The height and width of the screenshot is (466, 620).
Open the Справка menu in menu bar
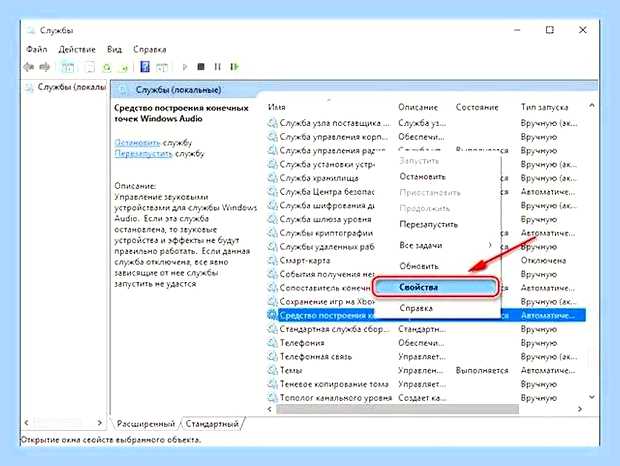coord(149,49)
